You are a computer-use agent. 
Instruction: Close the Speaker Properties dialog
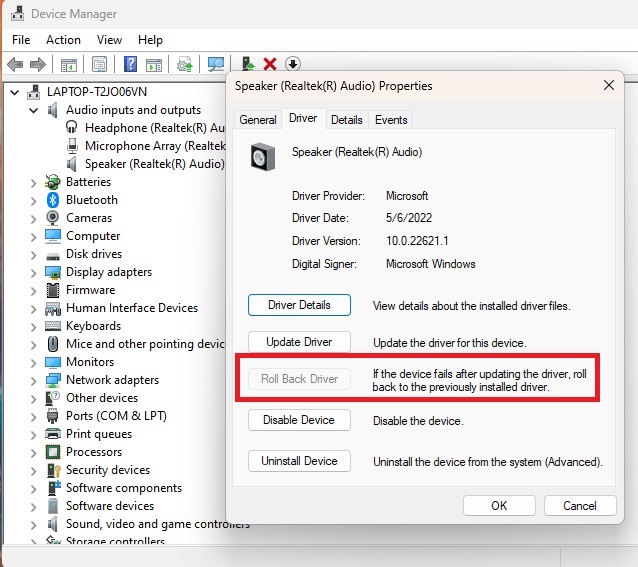[x=609, y=85]
